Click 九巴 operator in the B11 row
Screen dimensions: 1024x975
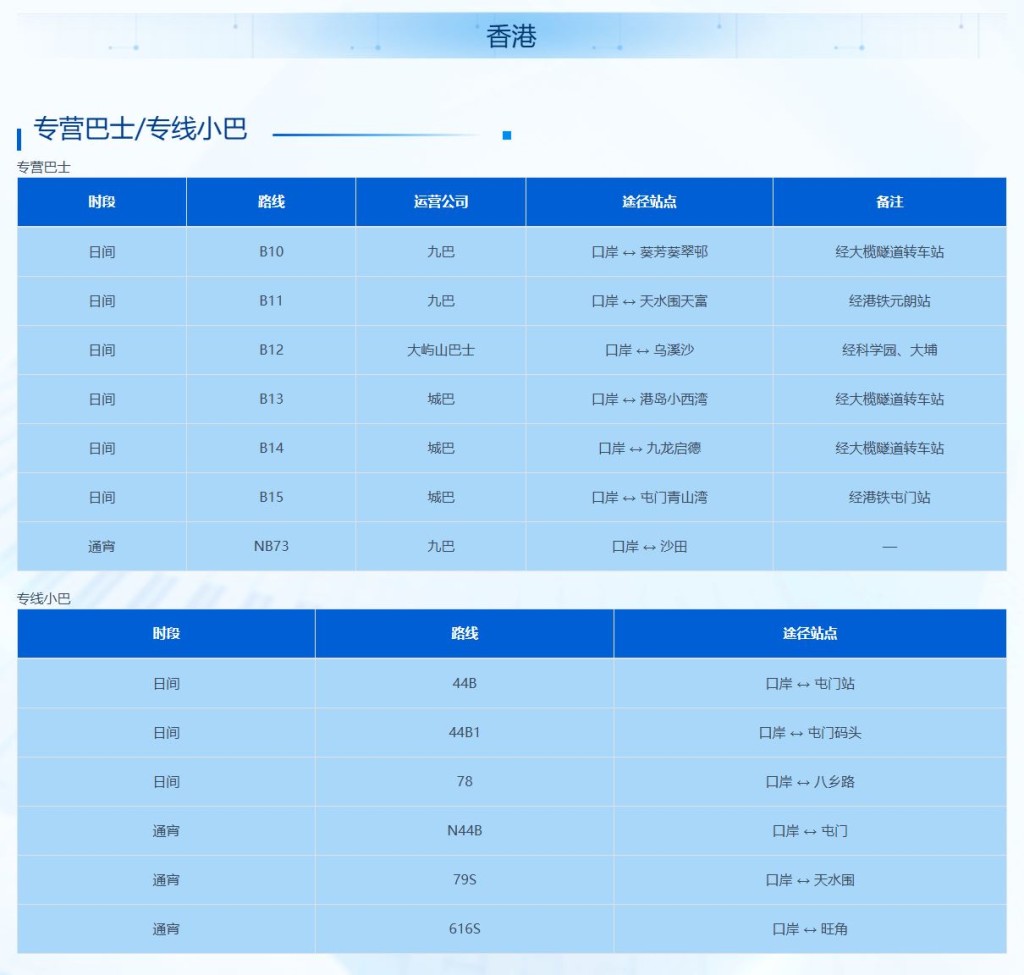(441, 300)
